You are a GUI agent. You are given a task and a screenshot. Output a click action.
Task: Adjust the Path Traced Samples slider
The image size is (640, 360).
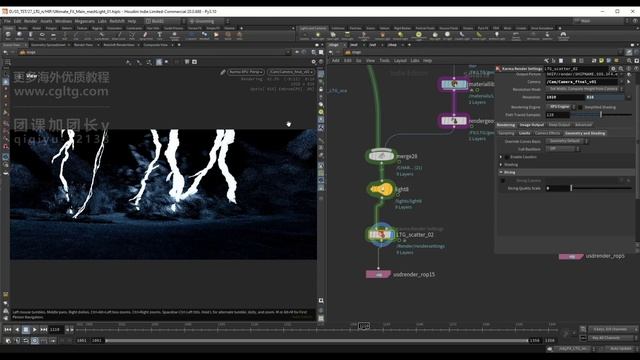(x=601, y=115)
